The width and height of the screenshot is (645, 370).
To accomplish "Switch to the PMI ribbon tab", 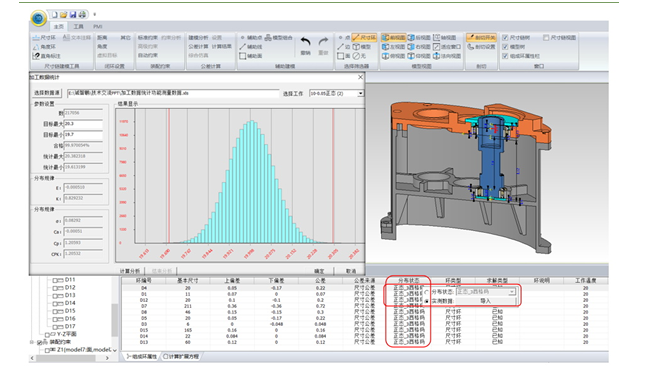I will click(97, 26).
